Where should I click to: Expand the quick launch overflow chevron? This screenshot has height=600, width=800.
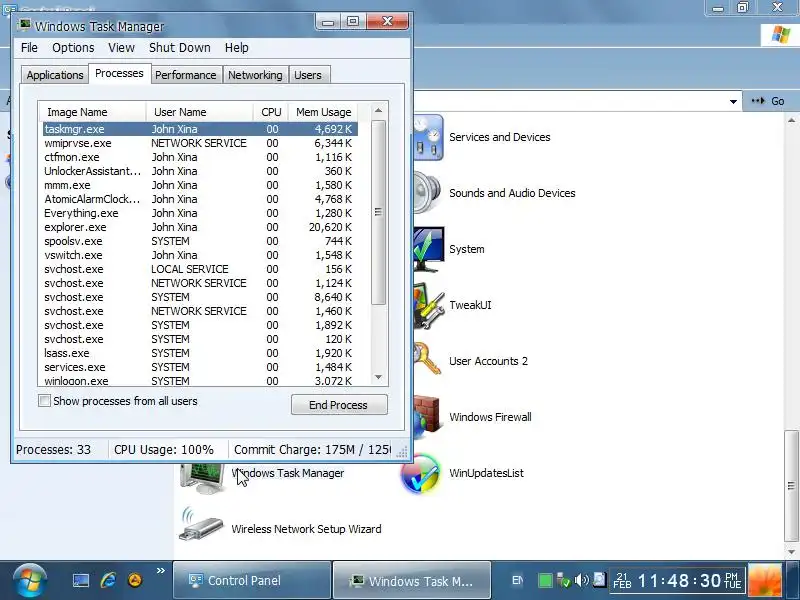(161, 570)
